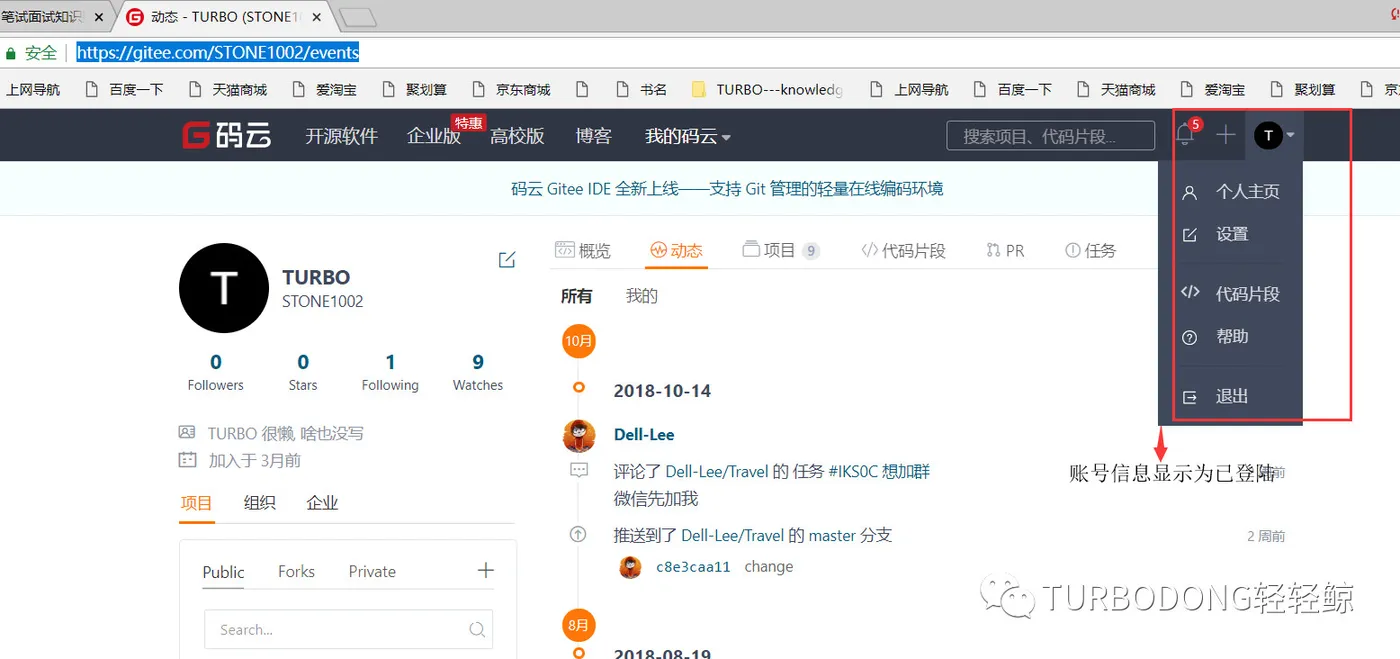This screenshot has height=659, width=1400.
Task: Click the large TURBO profile avatar
Action: [x=224, y=288]
